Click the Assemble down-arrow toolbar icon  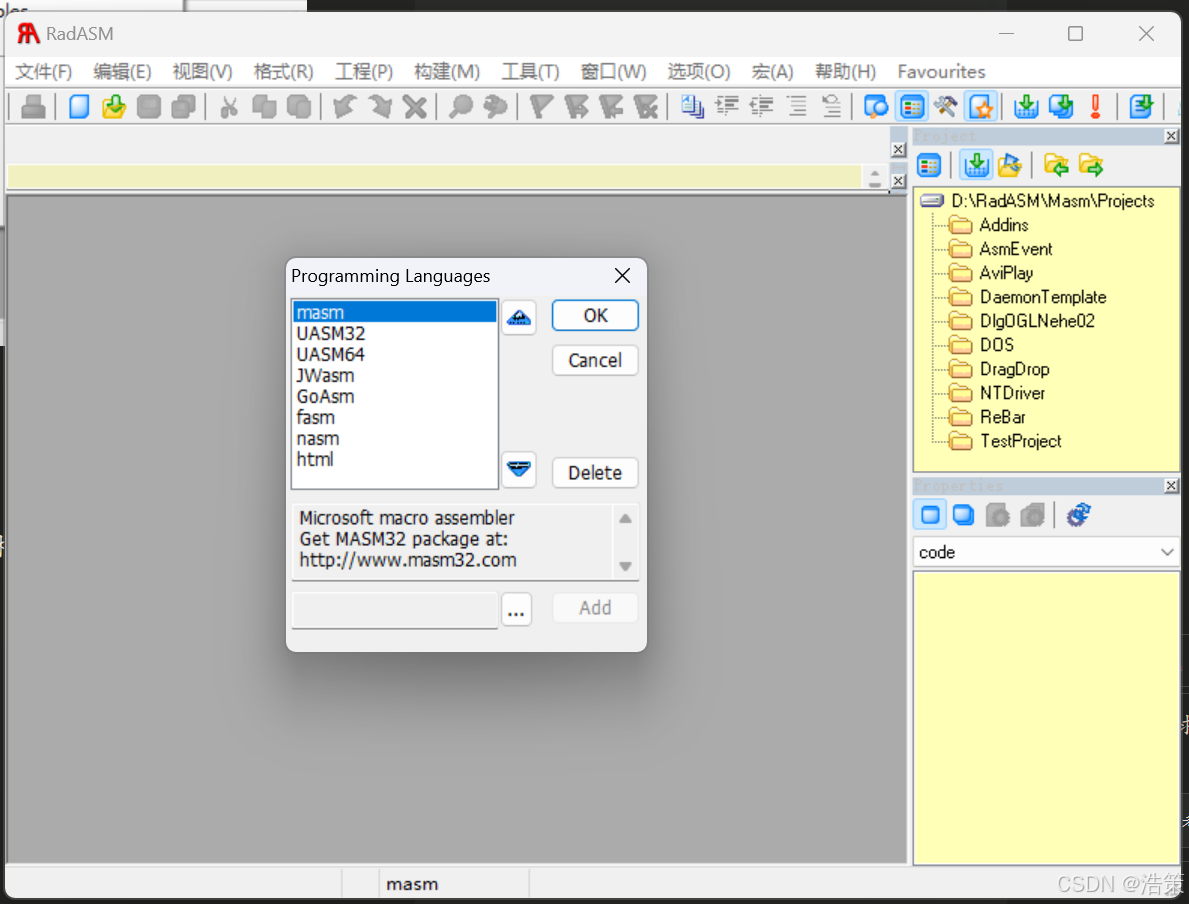click(1026, 107)
